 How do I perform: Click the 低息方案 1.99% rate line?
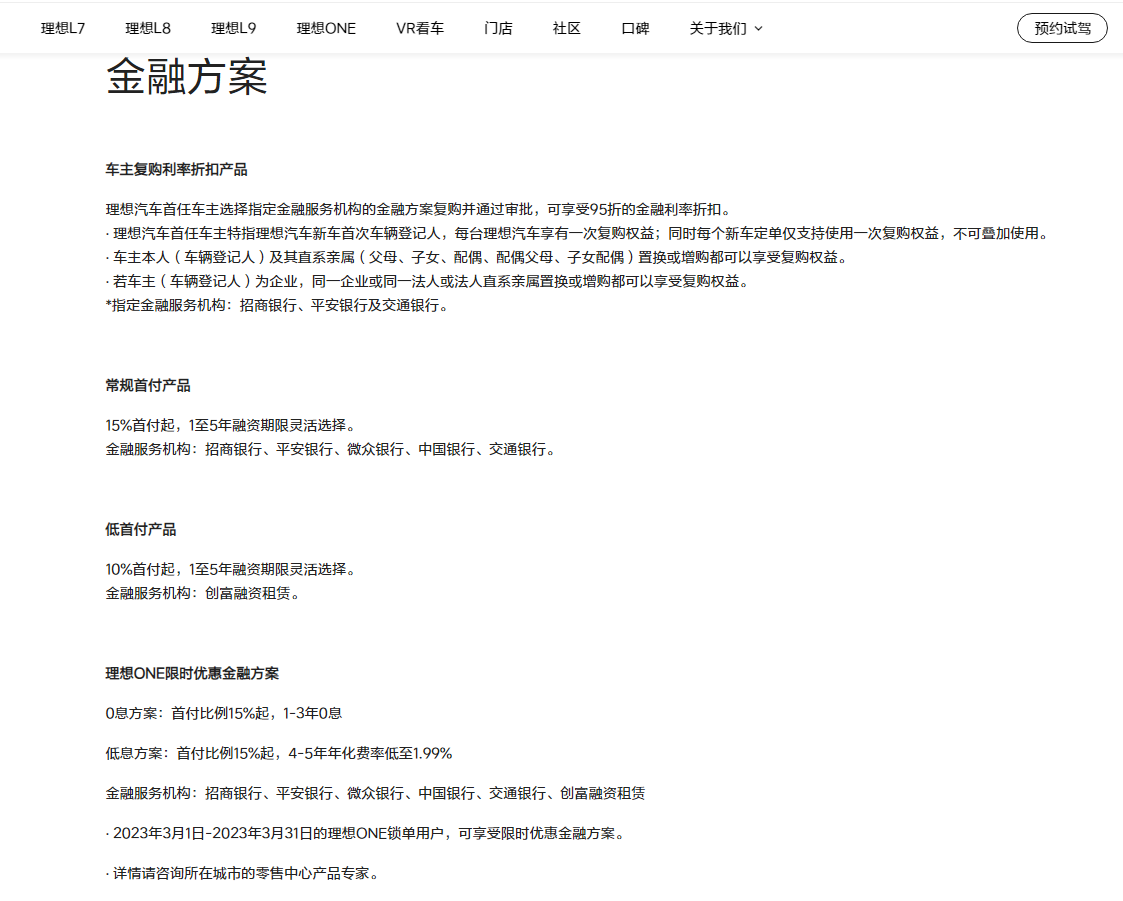click(x=279, y=753)
